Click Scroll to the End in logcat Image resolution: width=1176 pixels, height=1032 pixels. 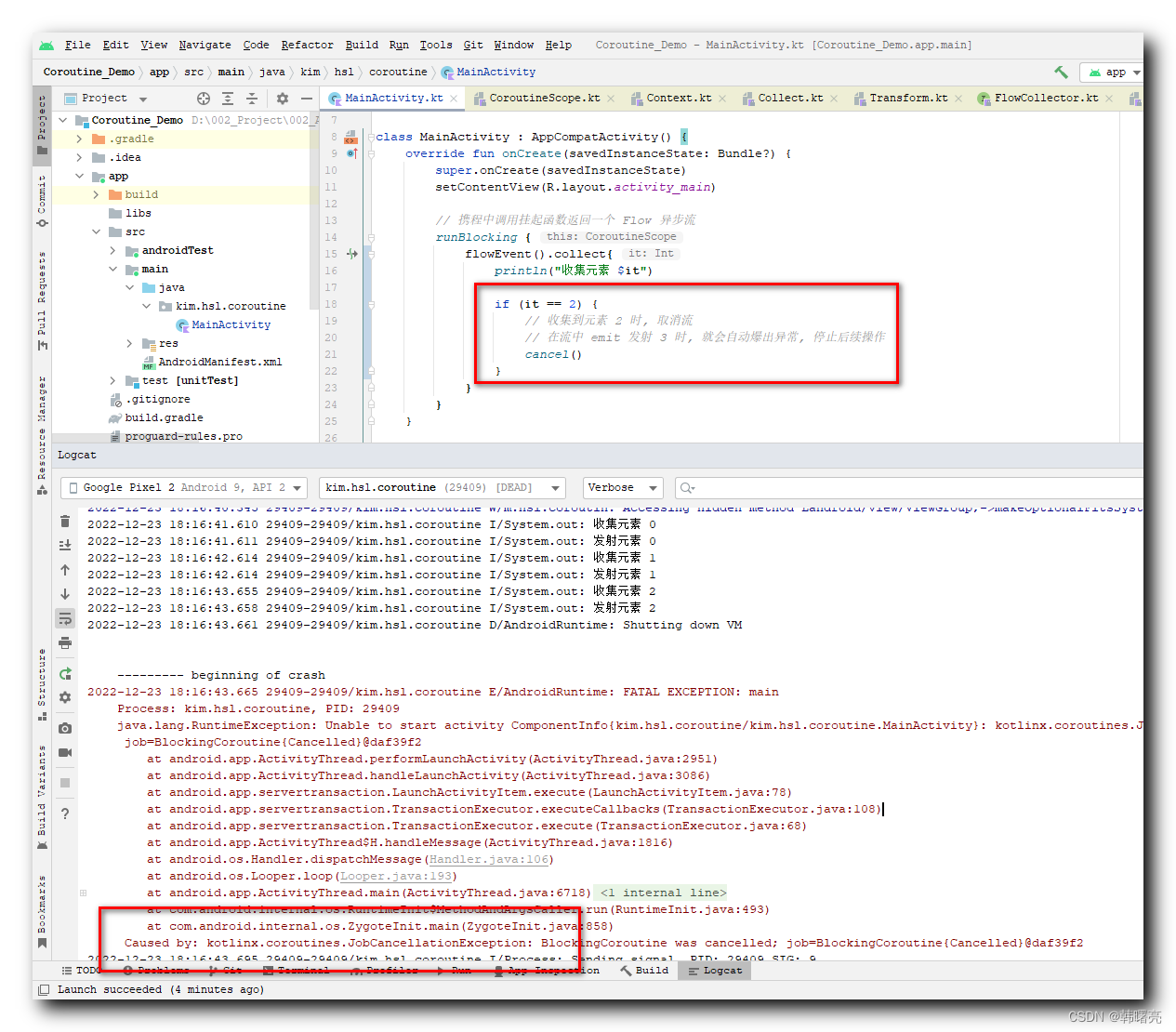(x=65, y=546)
